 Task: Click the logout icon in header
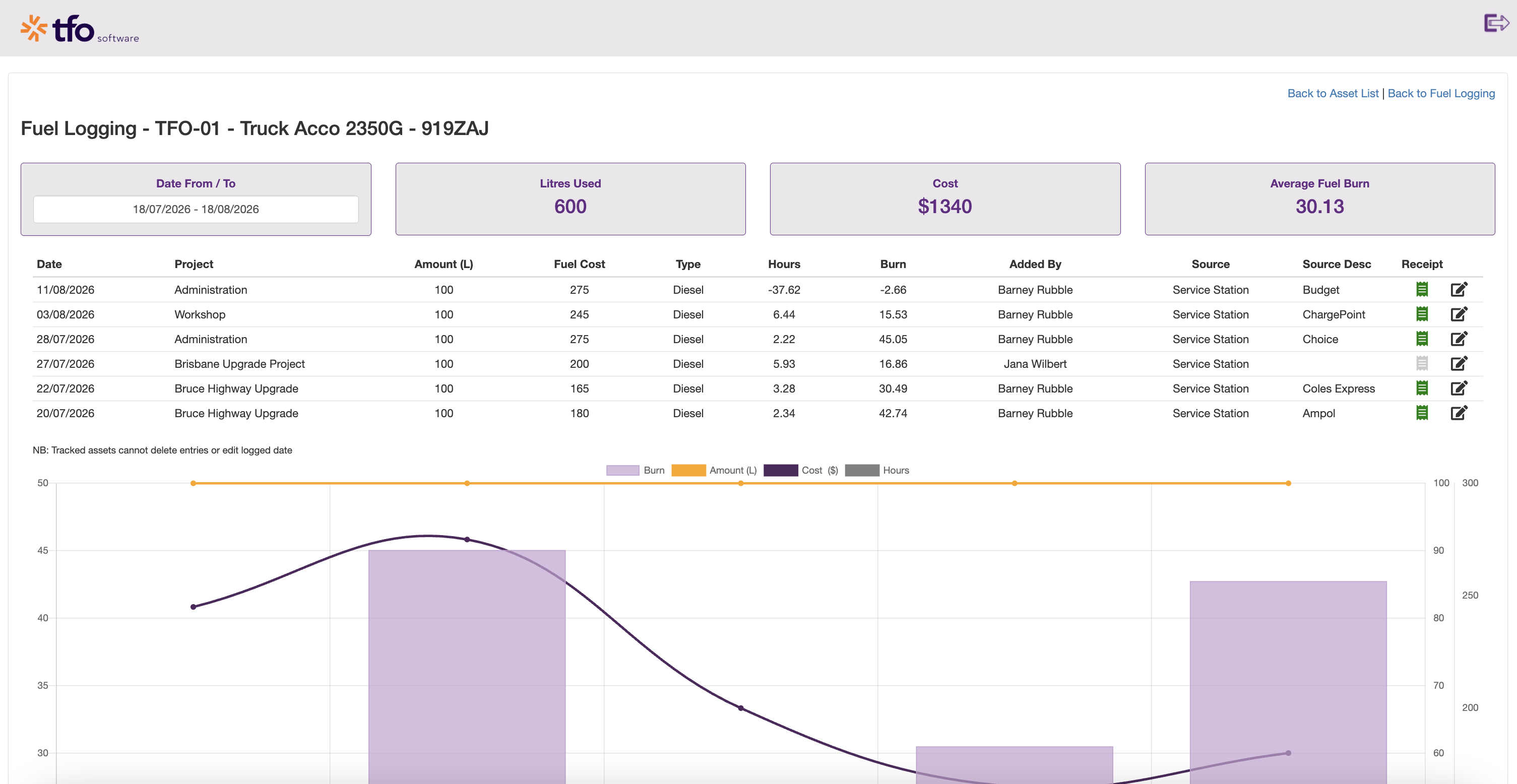[1496, 23]
